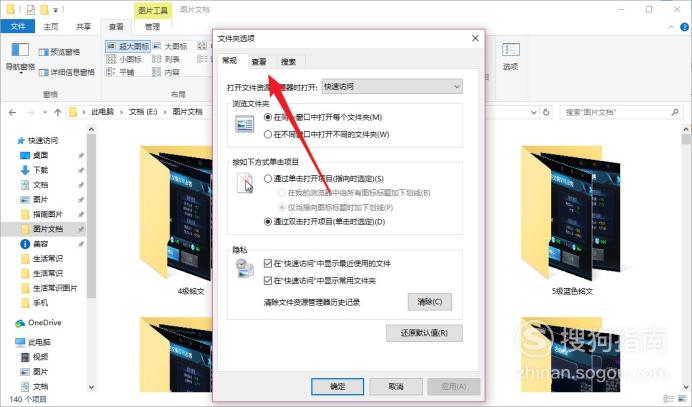The image size is (692, 407).
Task: Toggle 在快速访问中显示常用文件夹 checkbox
Action: click(x=320, y=280)
